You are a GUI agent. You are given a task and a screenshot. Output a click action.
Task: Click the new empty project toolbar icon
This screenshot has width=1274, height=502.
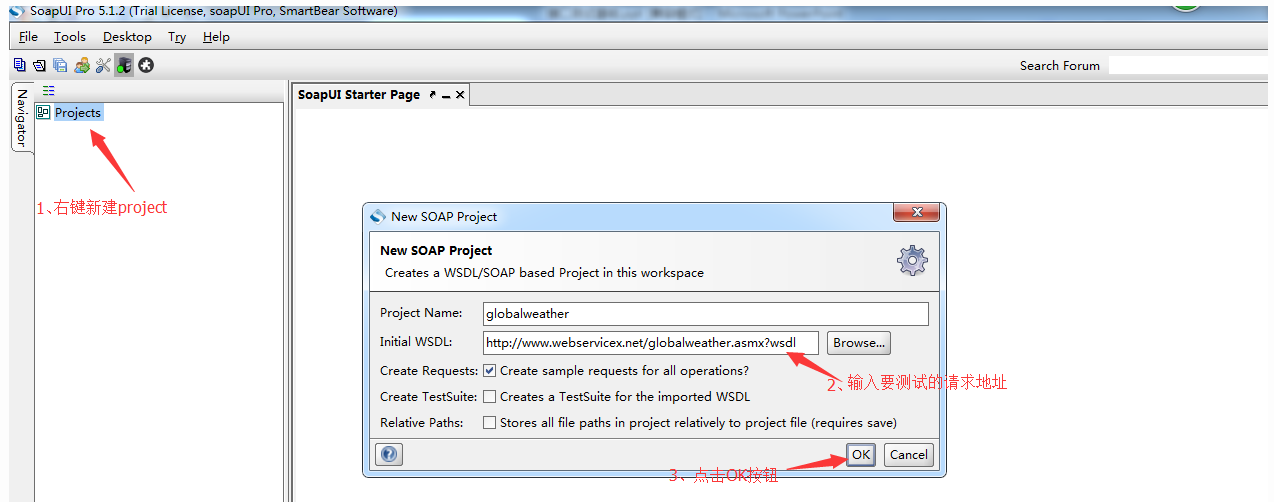19,65
